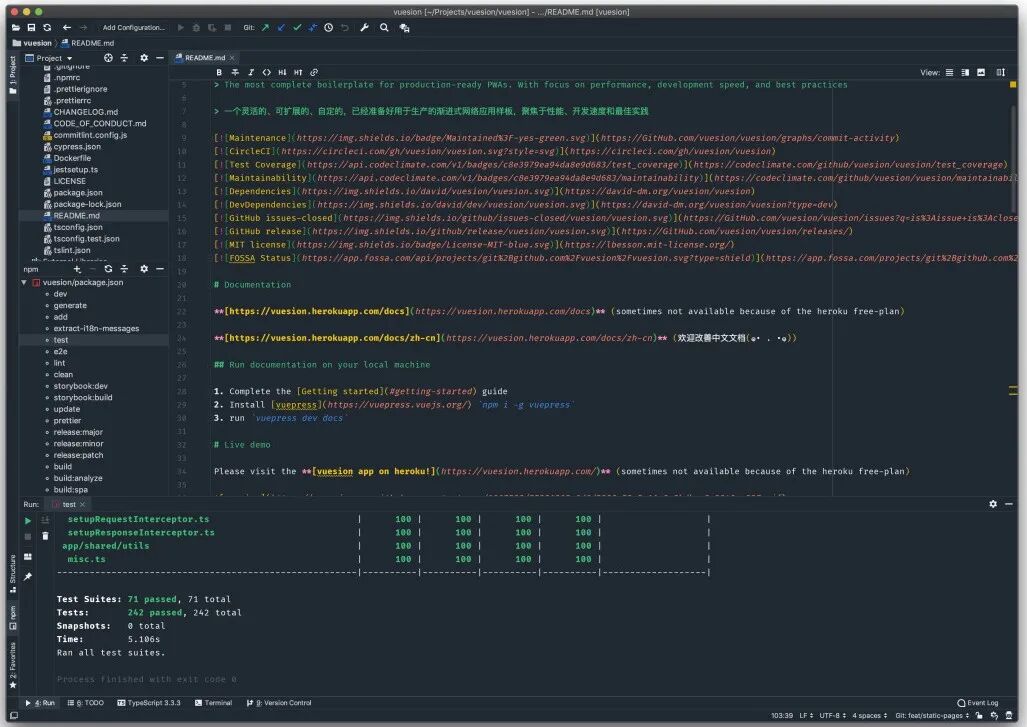Rerun test with green play icon
Screen dimensions: 1027x727
28,521
